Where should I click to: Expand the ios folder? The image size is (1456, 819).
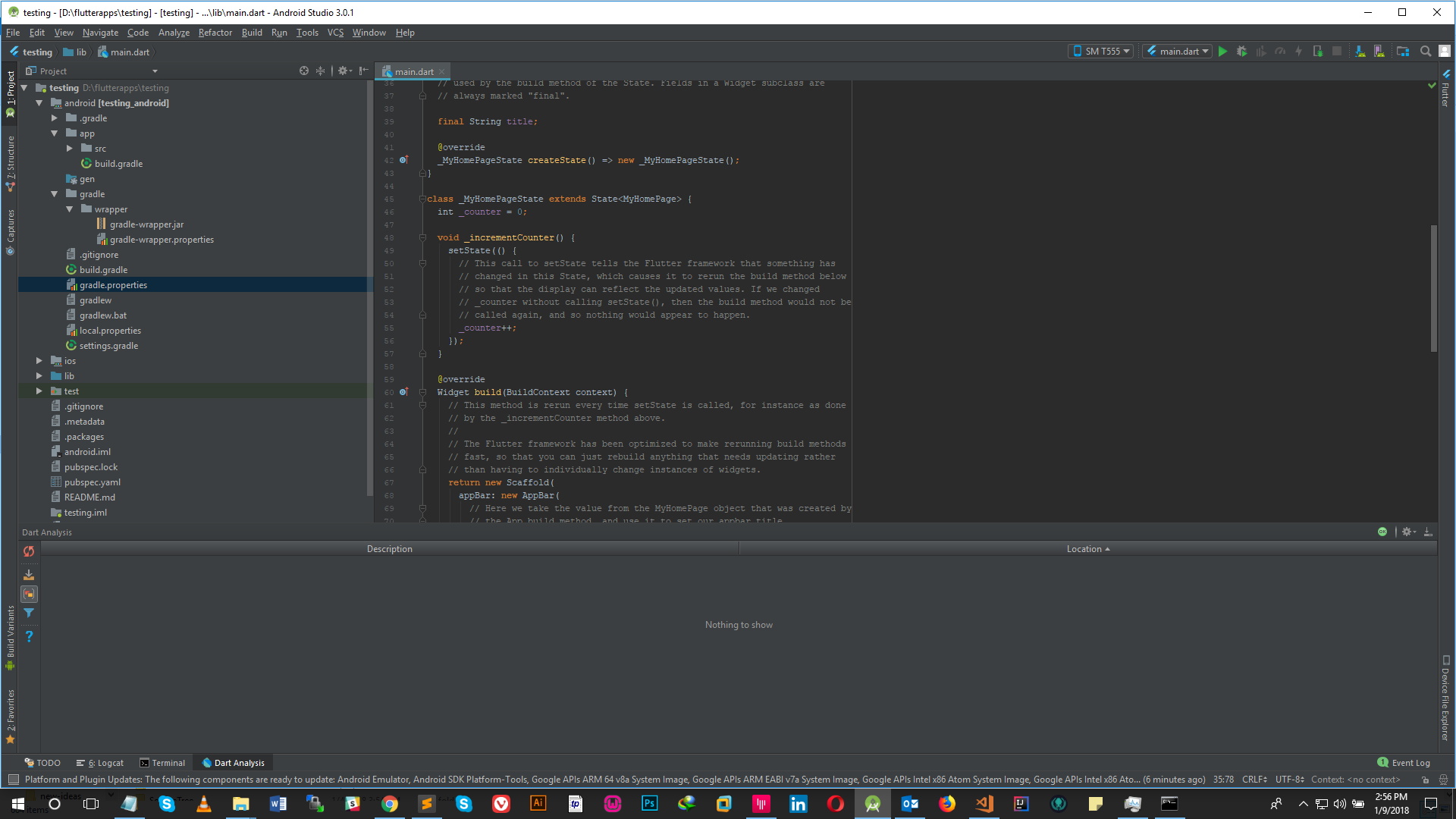tap(39, 361)
